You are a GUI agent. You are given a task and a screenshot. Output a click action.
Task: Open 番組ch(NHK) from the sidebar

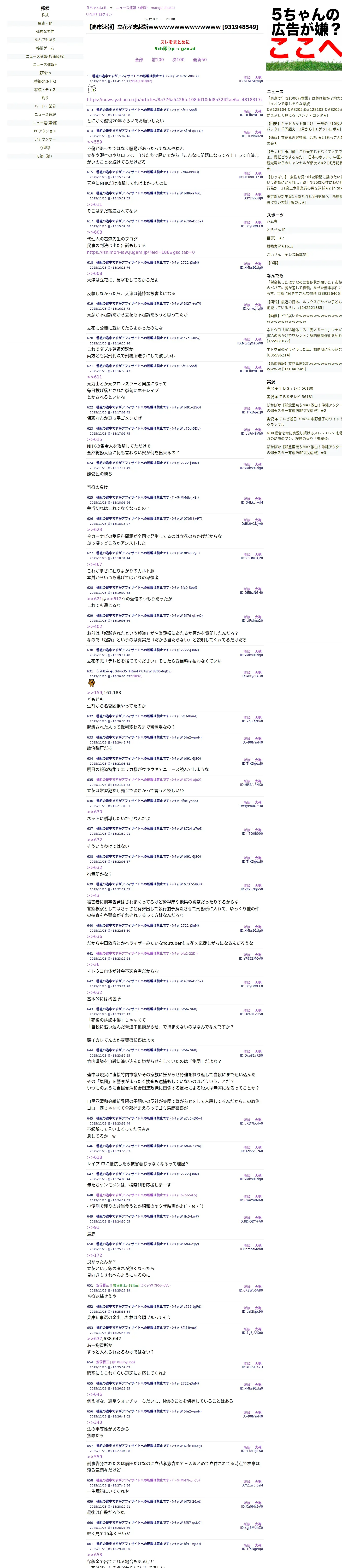pyautogui.click(x=45, y=81)
